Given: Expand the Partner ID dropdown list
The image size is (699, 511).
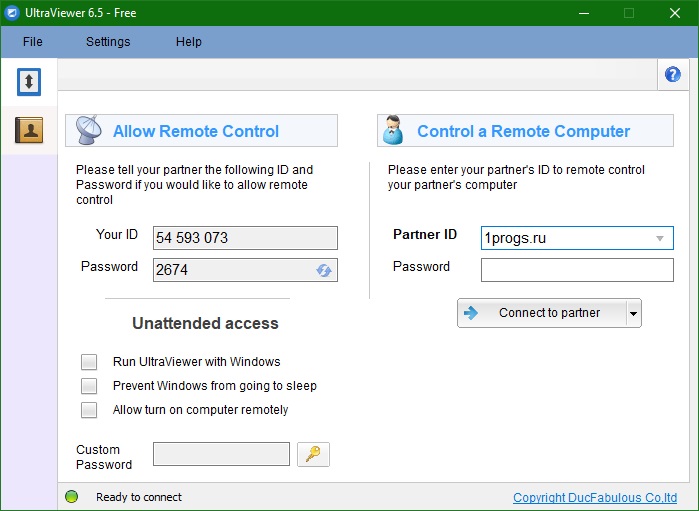Looking at the screenshot, I should click(660, 239).
